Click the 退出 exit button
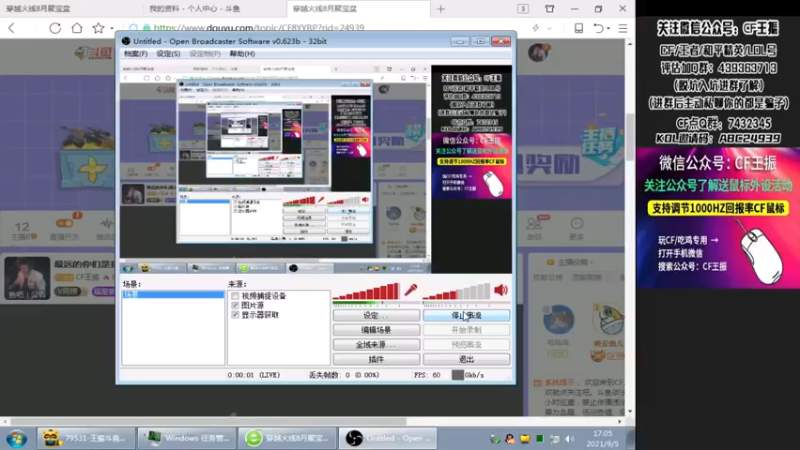Image resolution: width=800 pixels, height=450 pixels. coord(466,359)
